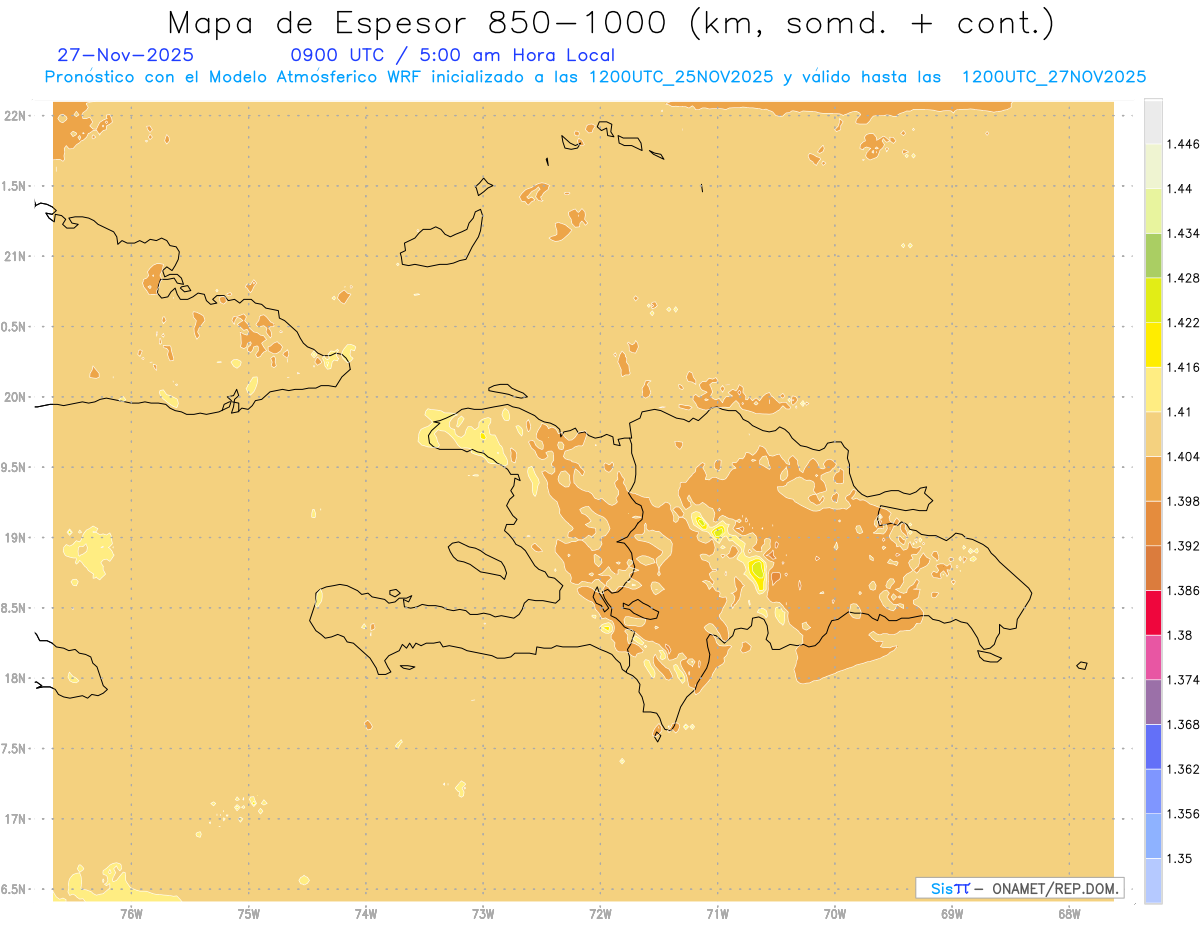Click the legend value '1.41'

(x=1179, y=412)
